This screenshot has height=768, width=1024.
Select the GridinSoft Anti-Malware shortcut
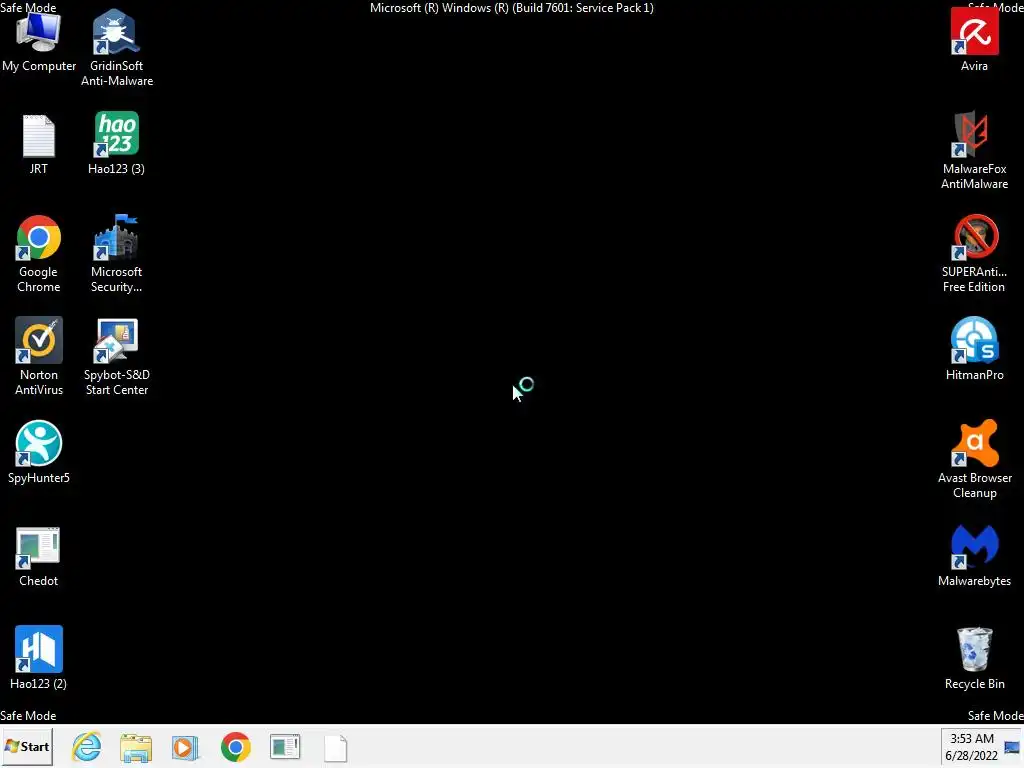click(x=116, y=48)
